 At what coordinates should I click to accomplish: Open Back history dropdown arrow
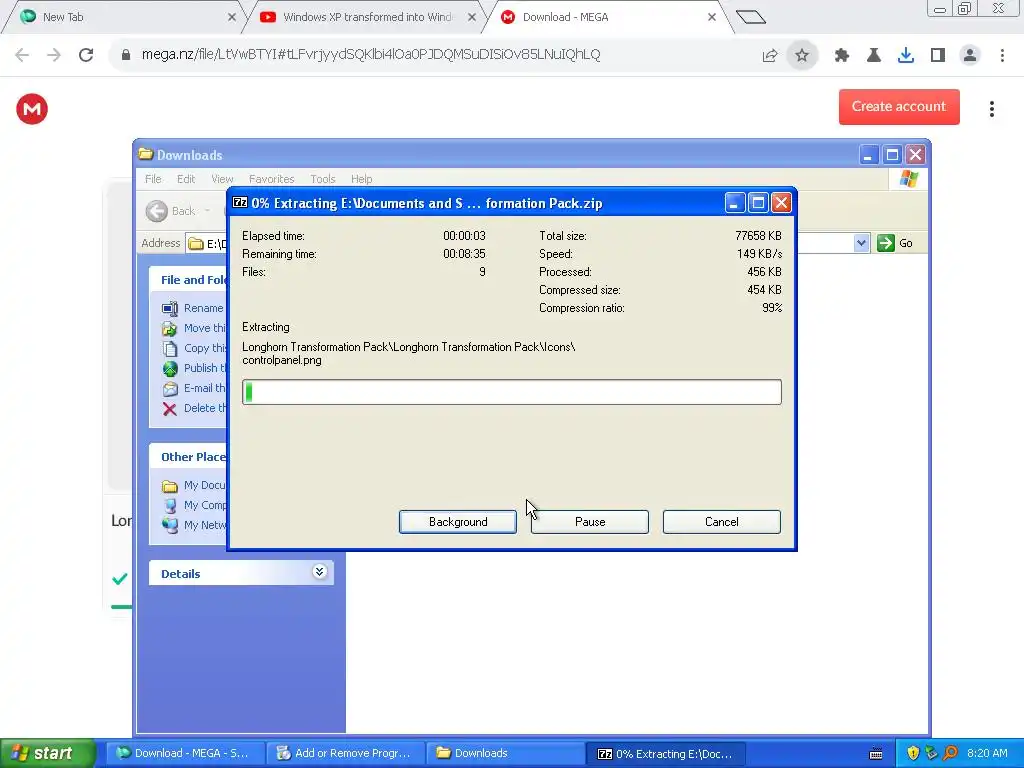[x=208, y=211]
